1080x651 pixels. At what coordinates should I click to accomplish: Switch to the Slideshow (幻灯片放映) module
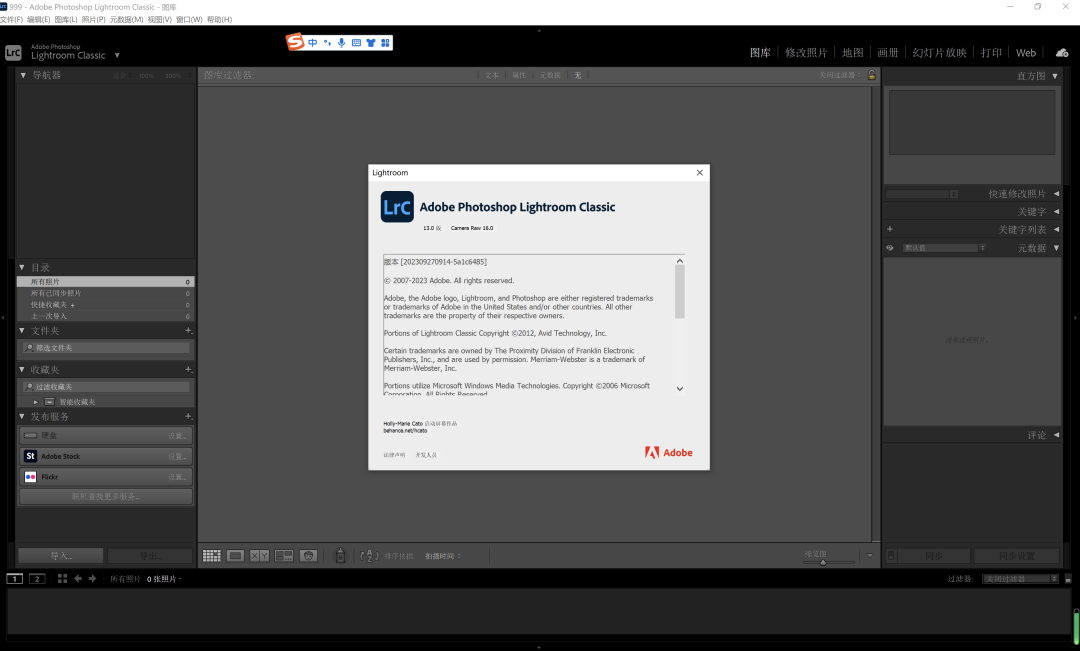[x=939, y=52]
